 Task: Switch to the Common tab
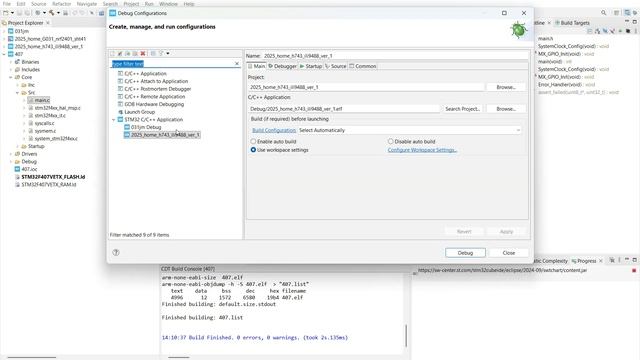[x=363, y=66]
